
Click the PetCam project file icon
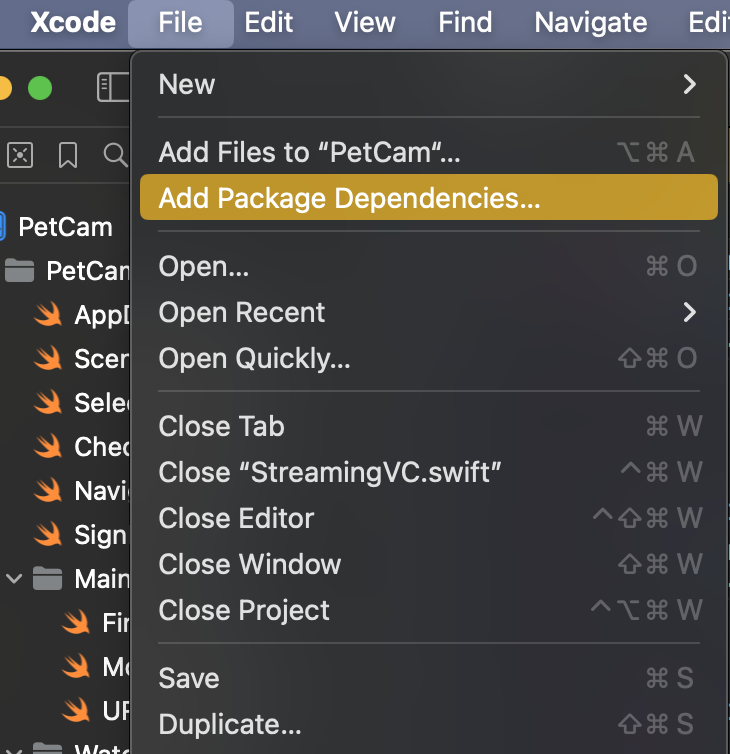coord(3,226)
